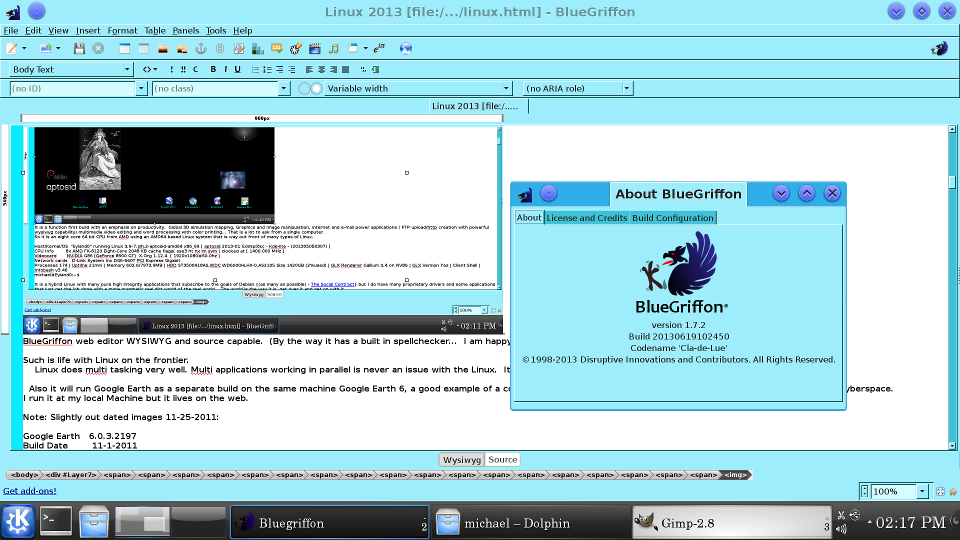The width and height of the screenshot is (960, 540).
Task: Click the BlueGriffon throbber at toolbar right
Action: (x=939, y=48)
